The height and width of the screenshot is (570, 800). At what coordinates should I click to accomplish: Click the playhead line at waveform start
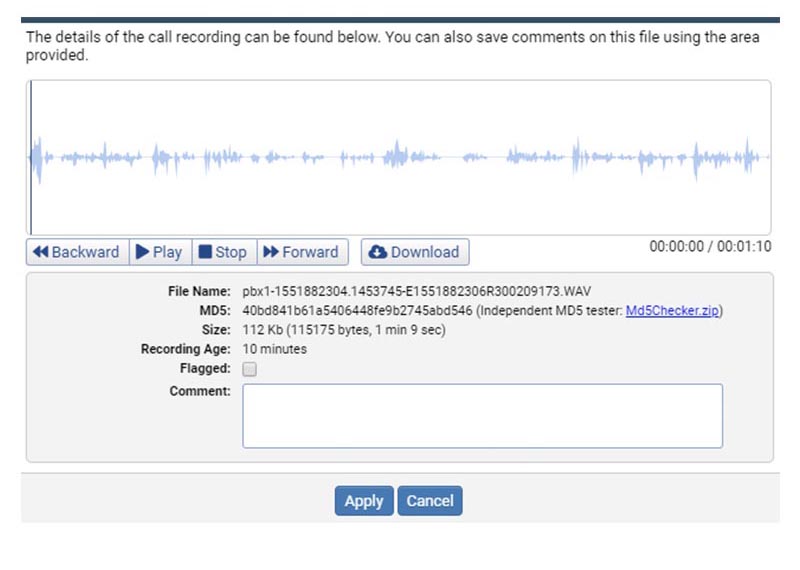(31, 157)
